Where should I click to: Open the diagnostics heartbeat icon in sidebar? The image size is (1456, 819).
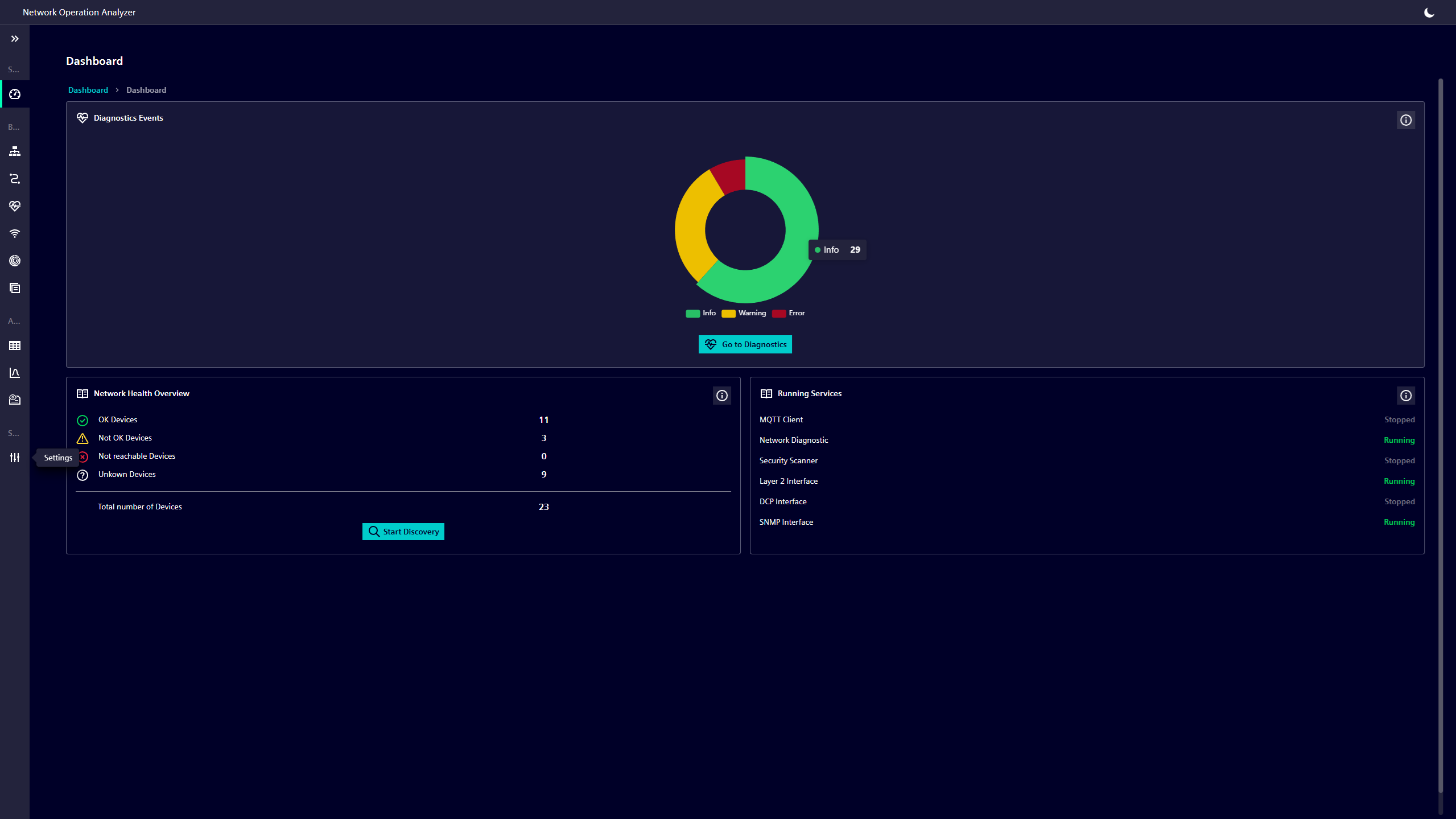(15, 206)
